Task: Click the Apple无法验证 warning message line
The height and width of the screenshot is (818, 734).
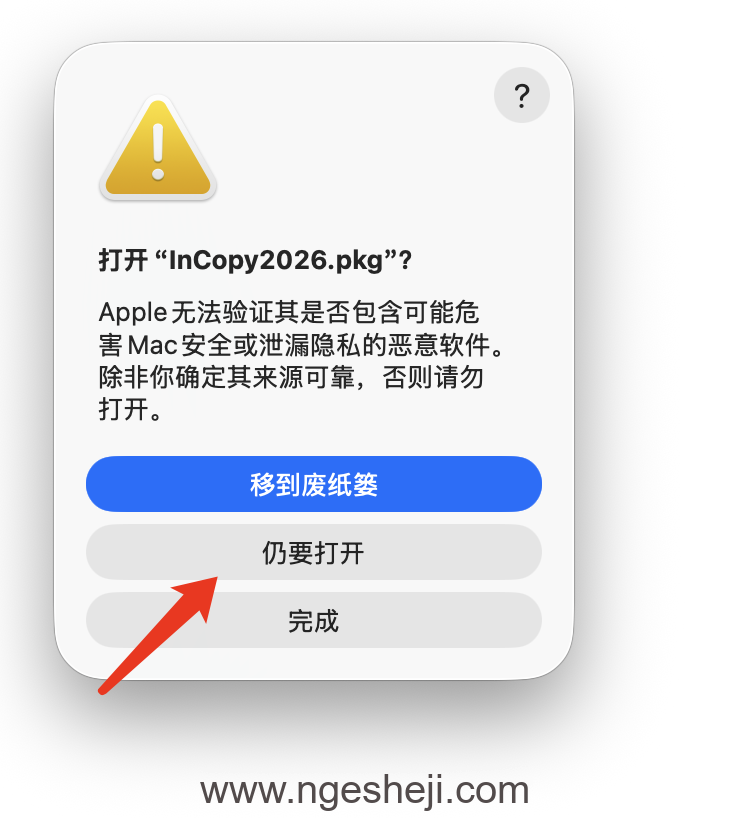Action: click(288, 312)
